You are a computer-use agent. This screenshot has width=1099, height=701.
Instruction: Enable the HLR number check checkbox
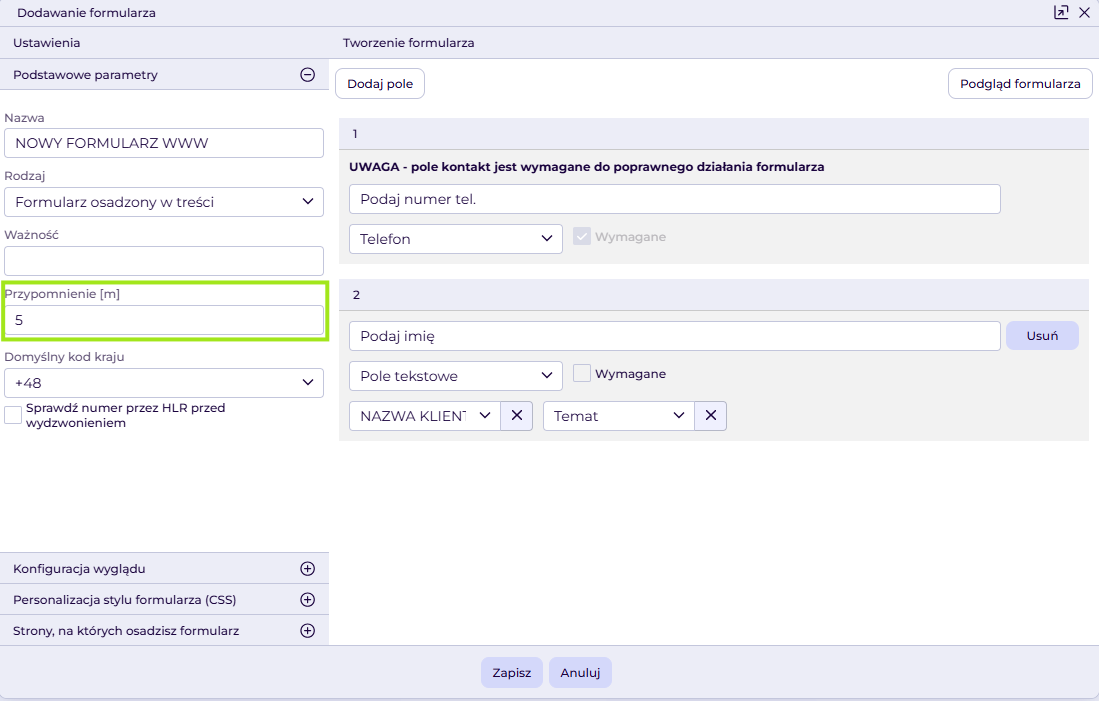pyautogui.click(x=13, y=415)
